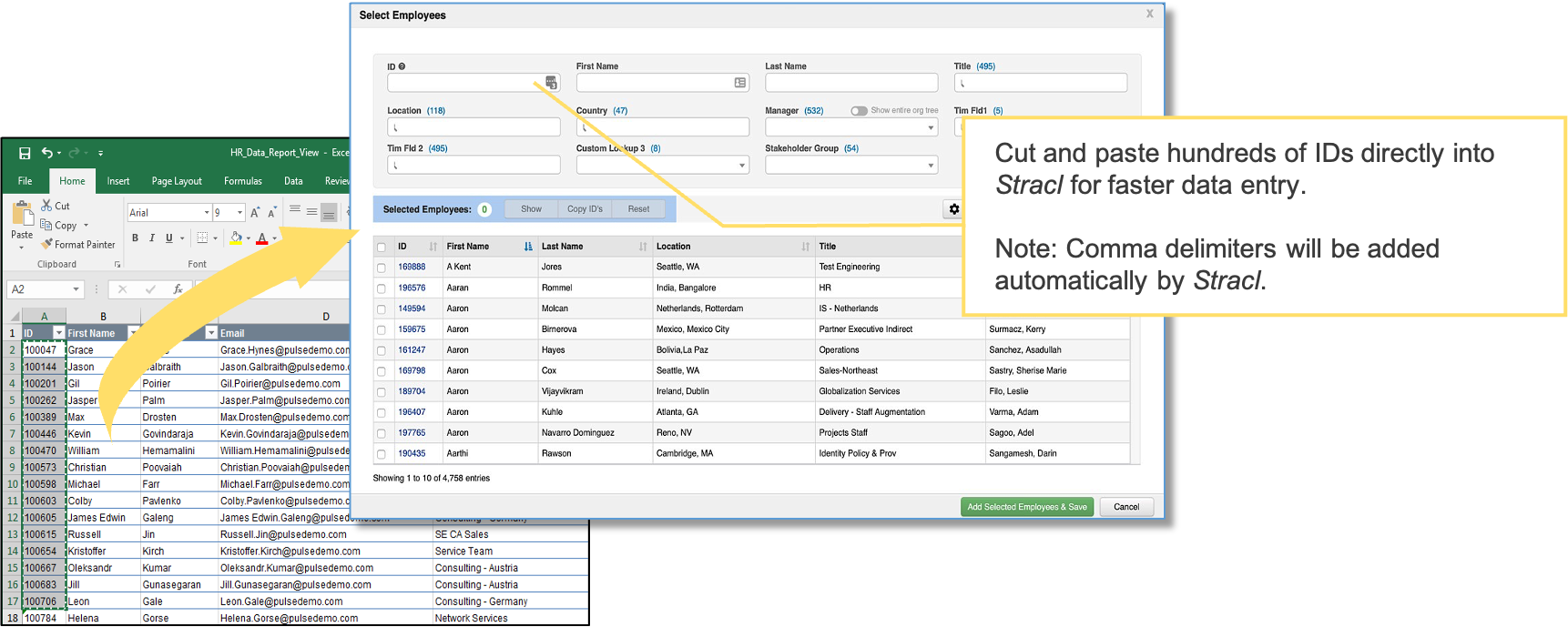Click the red Font Color letter A in Excel

click(x=262, y=238)
